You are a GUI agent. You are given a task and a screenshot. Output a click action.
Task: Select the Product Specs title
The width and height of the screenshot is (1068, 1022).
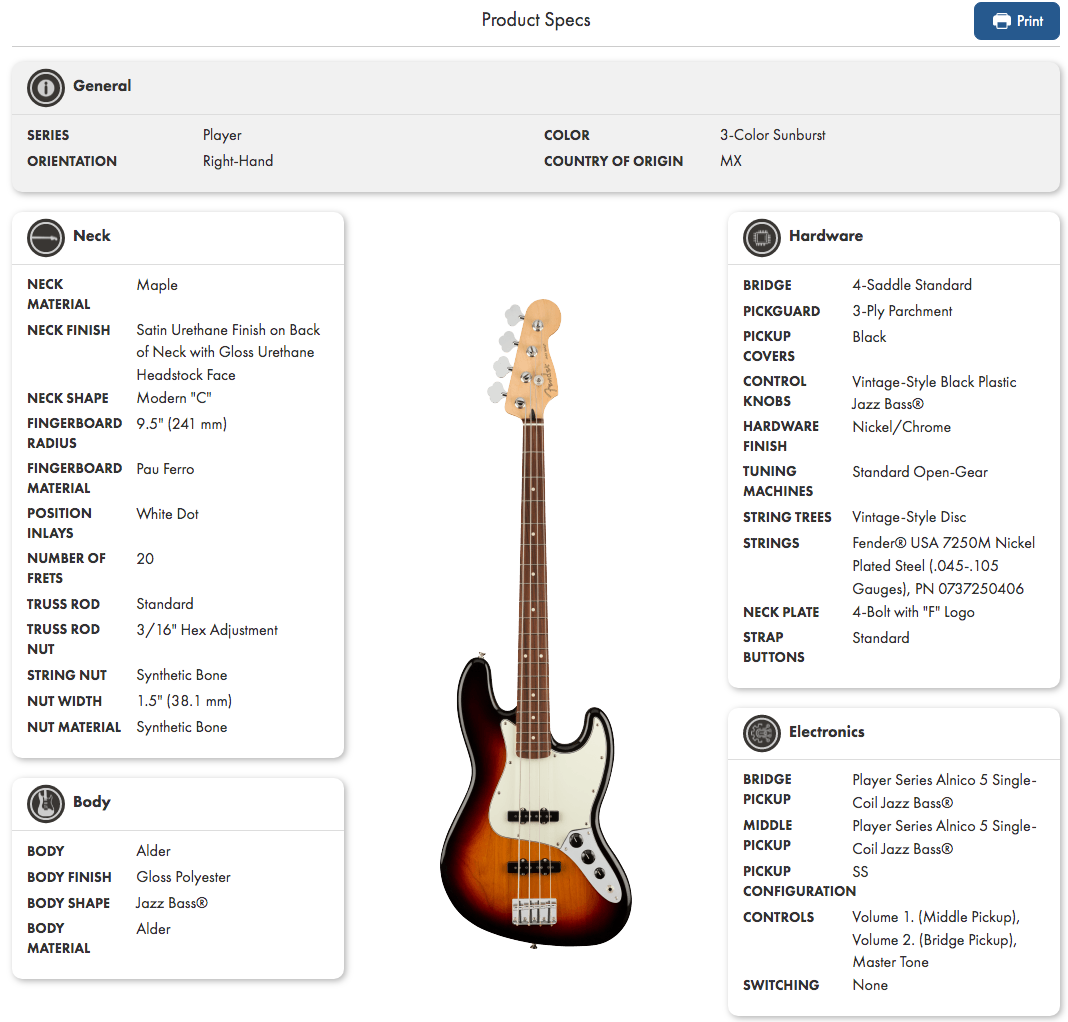536,20
